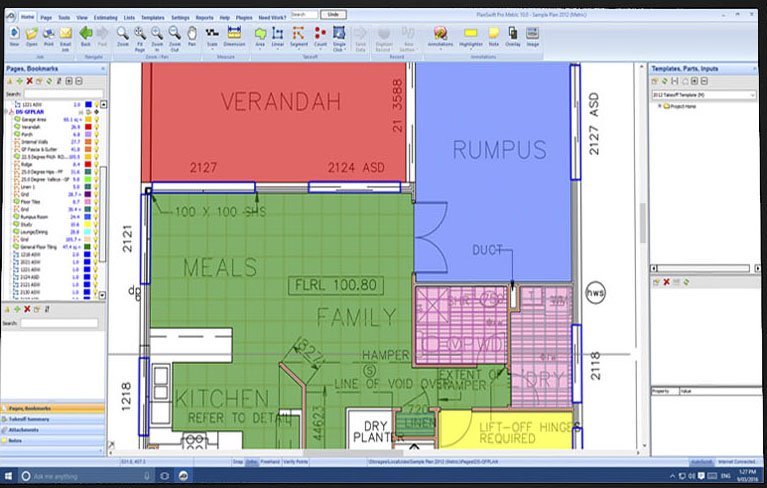The height and width of the screenshot is (488, 767).
Task: Open the Reports ribbon tab
Action: pos(204,17)
